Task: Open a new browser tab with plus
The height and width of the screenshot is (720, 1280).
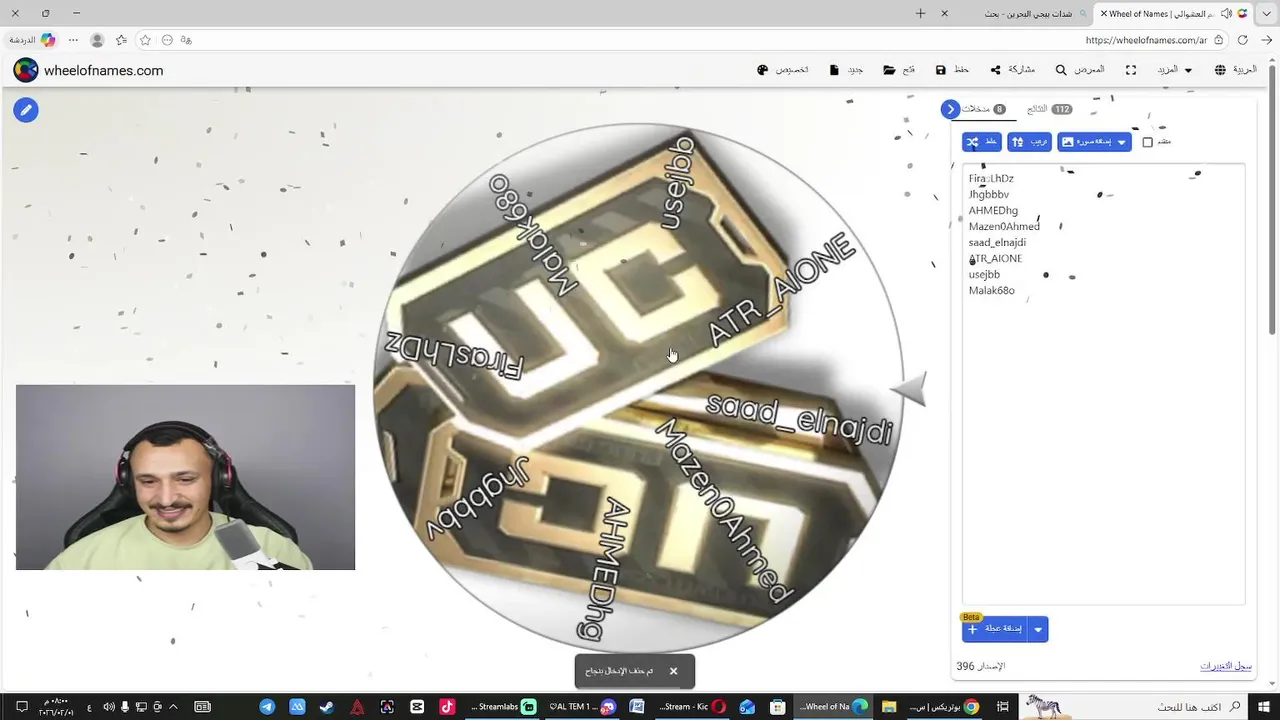Action: click(920, 13)
